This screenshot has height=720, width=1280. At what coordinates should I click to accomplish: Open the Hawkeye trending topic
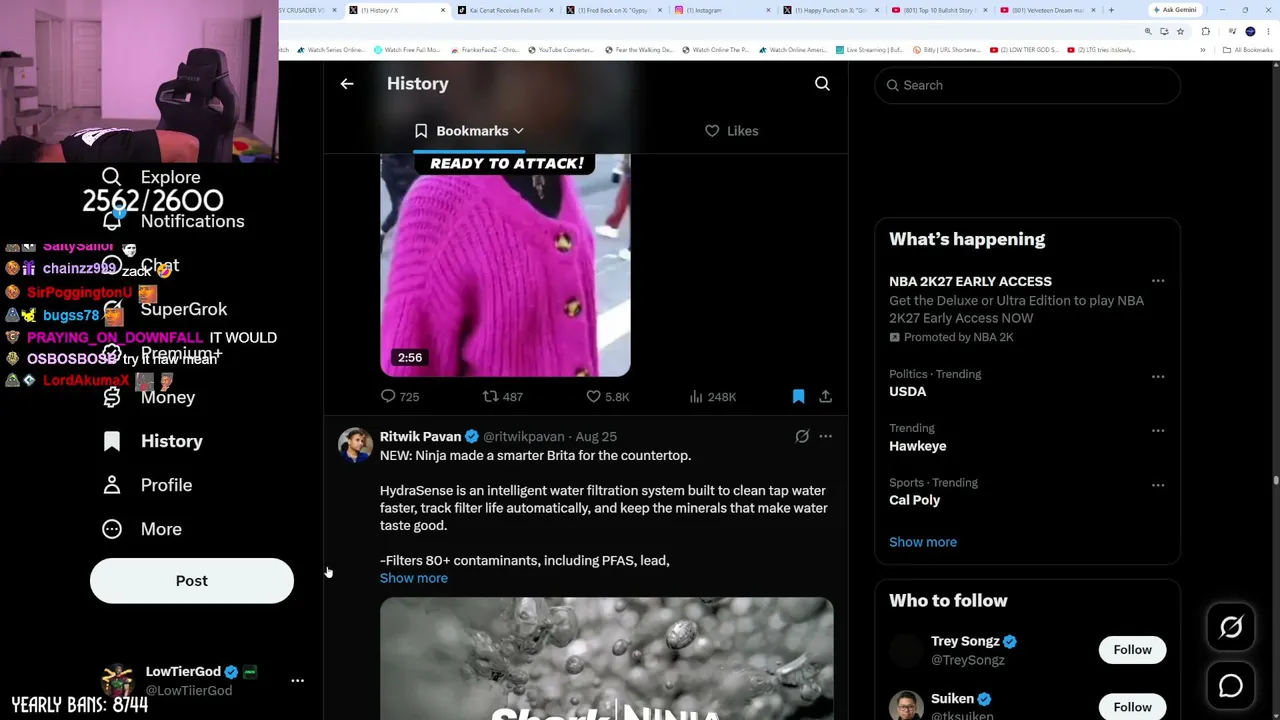[x=1028, y=437]
